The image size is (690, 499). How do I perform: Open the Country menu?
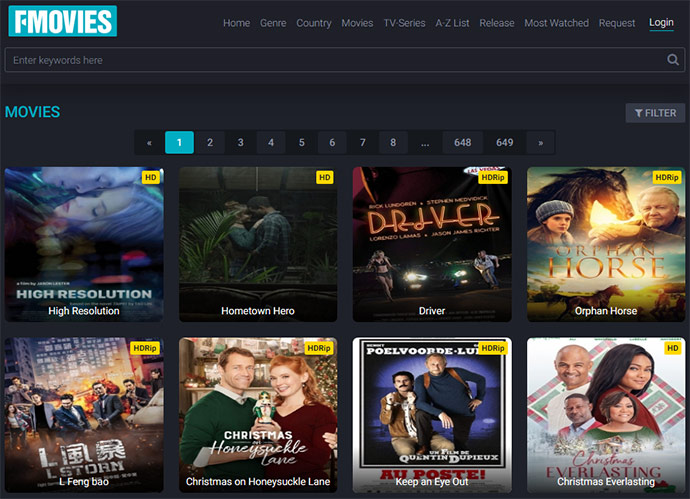click(x=314, y=23)
